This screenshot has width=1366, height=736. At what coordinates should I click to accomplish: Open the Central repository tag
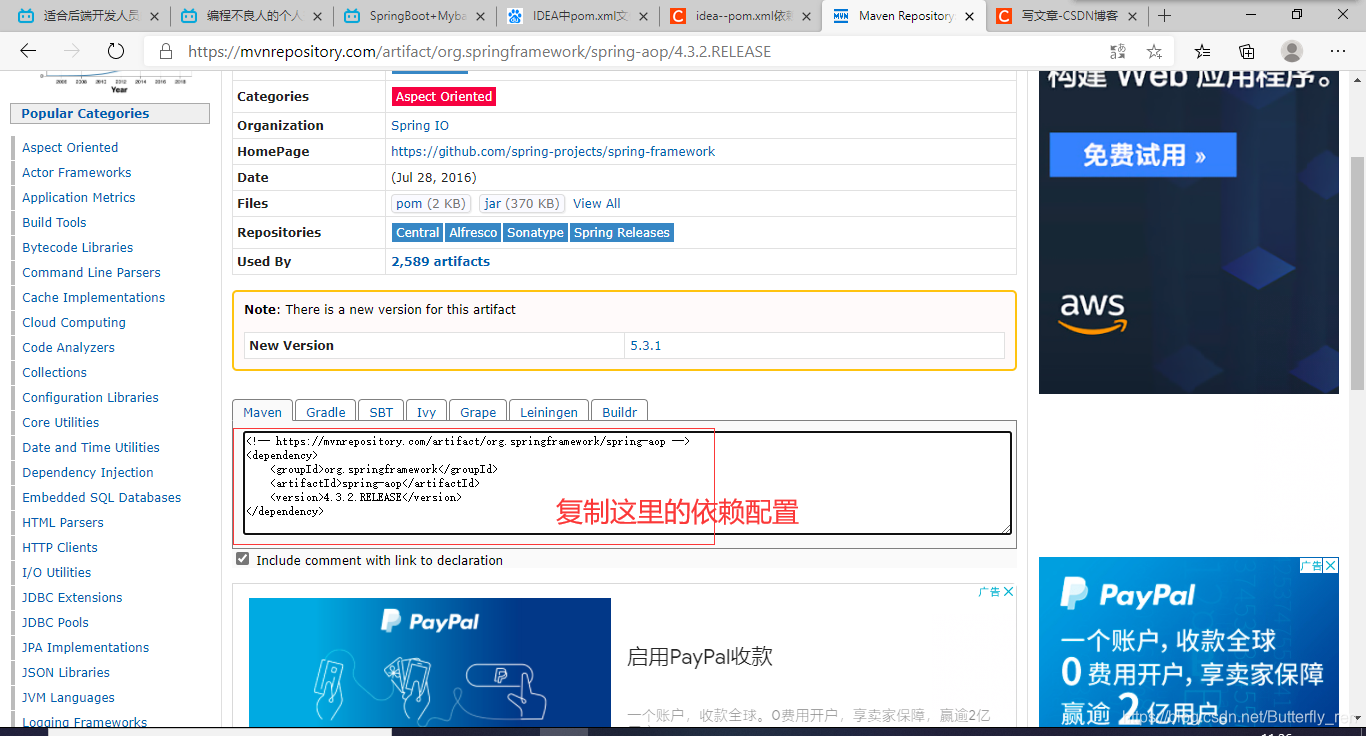[x=417, y=232]
